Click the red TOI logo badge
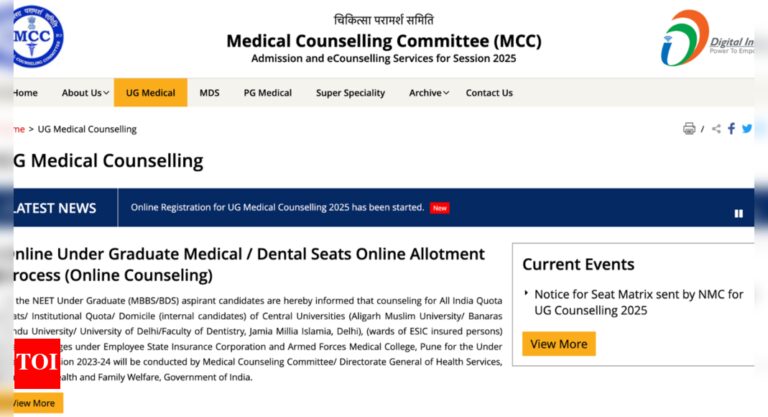This screenshot has height=417, width=768. (x=37, y=363)
